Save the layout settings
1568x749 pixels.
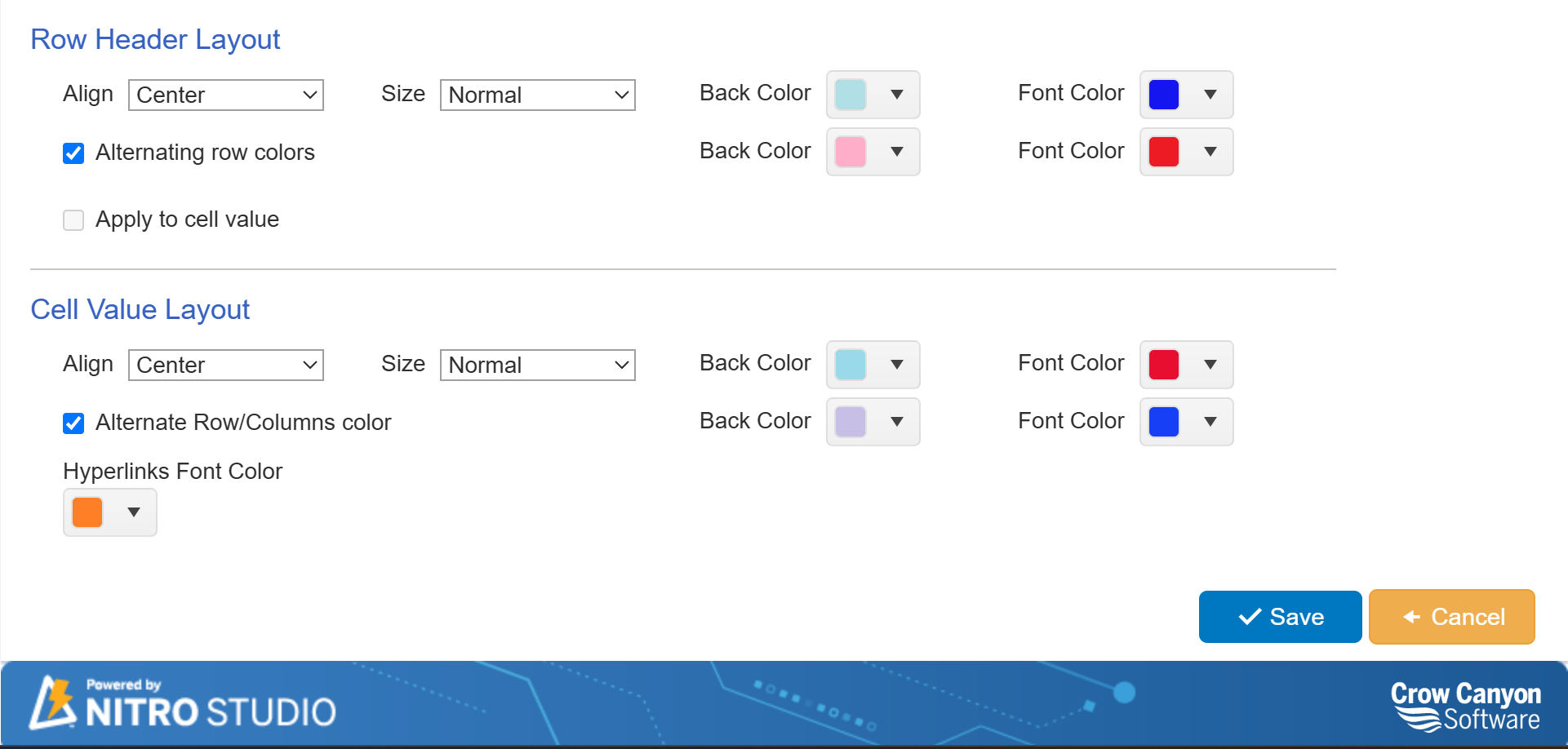tap(1280, 617)
